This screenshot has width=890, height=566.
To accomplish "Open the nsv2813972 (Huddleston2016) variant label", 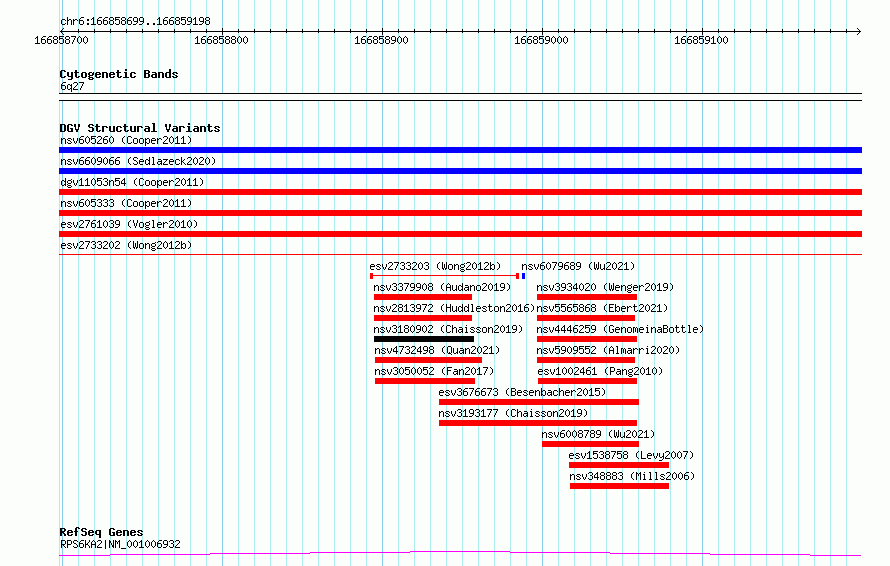I will point(454,308).
